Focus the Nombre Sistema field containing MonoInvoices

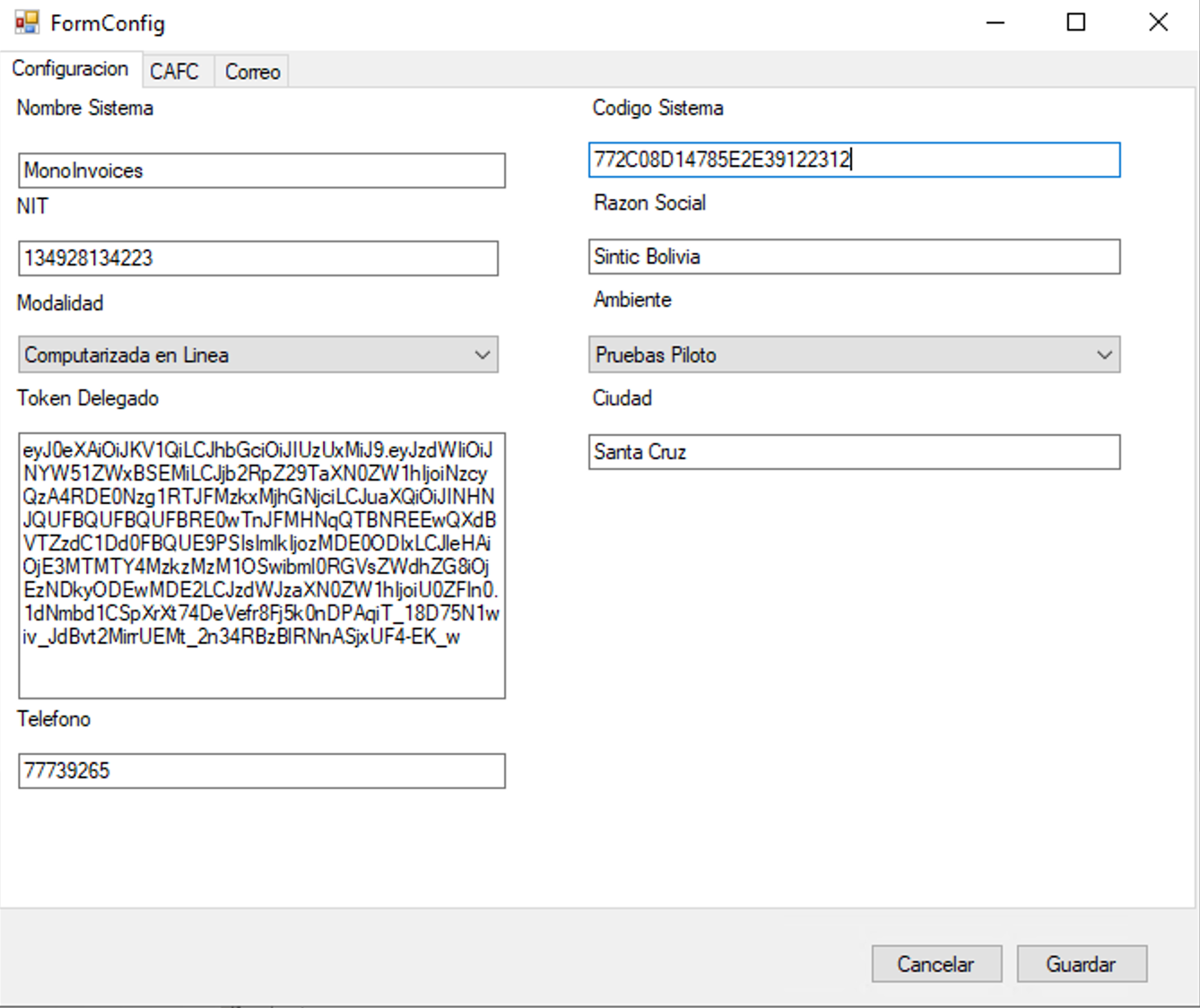pyautogui.click(x=261, y=170)
